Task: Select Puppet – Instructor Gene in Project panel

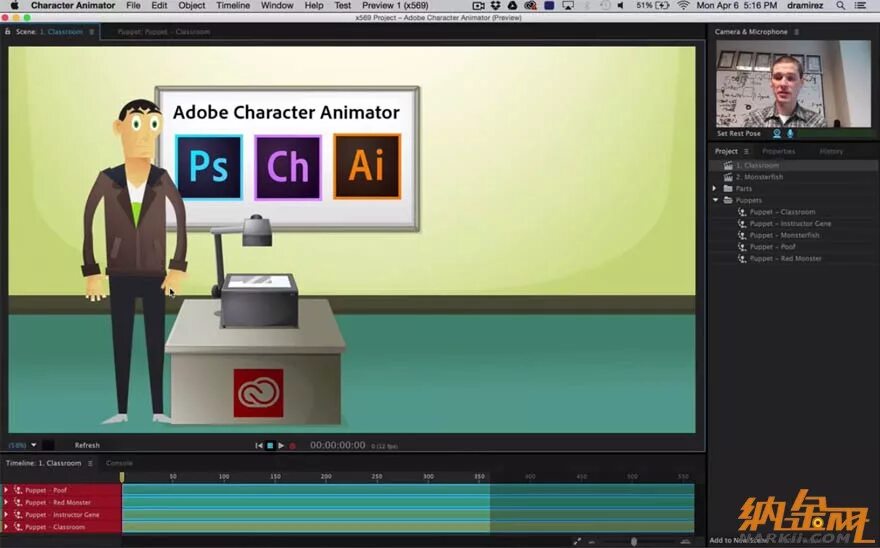Action: [x=790, y=224]
